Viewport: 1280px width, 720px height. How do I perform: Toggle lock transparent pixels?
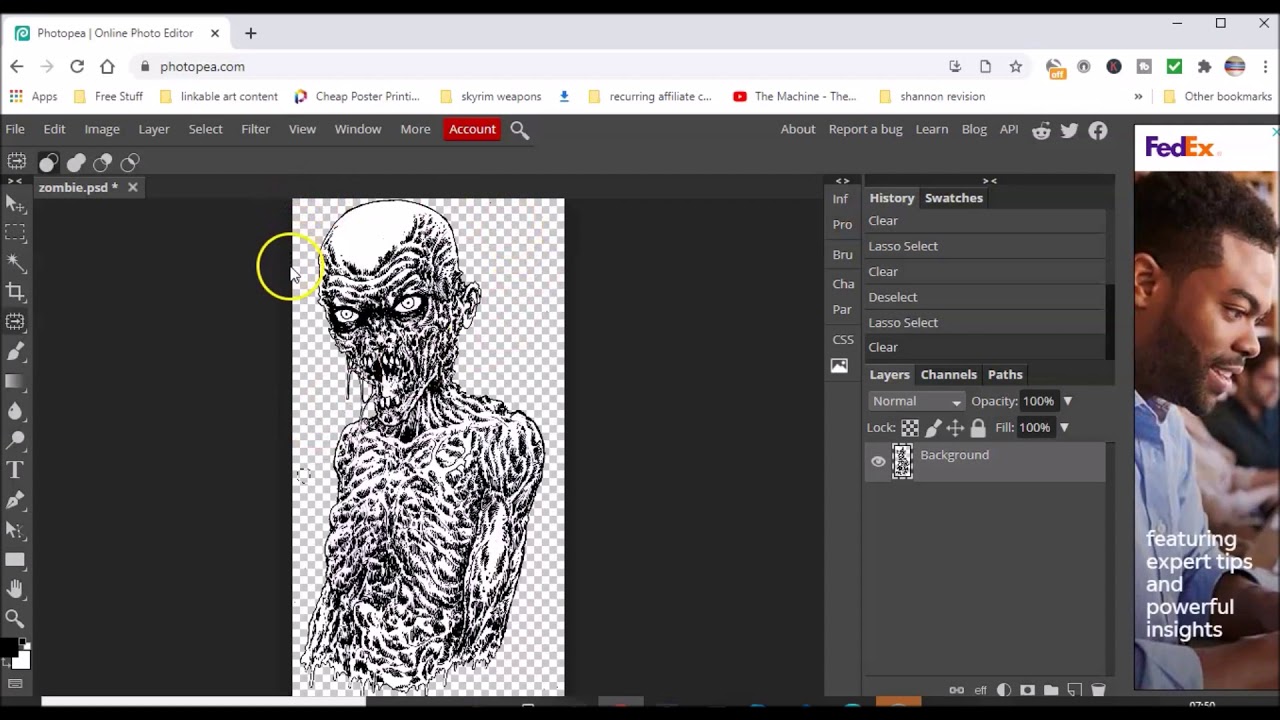click(910, 428)
